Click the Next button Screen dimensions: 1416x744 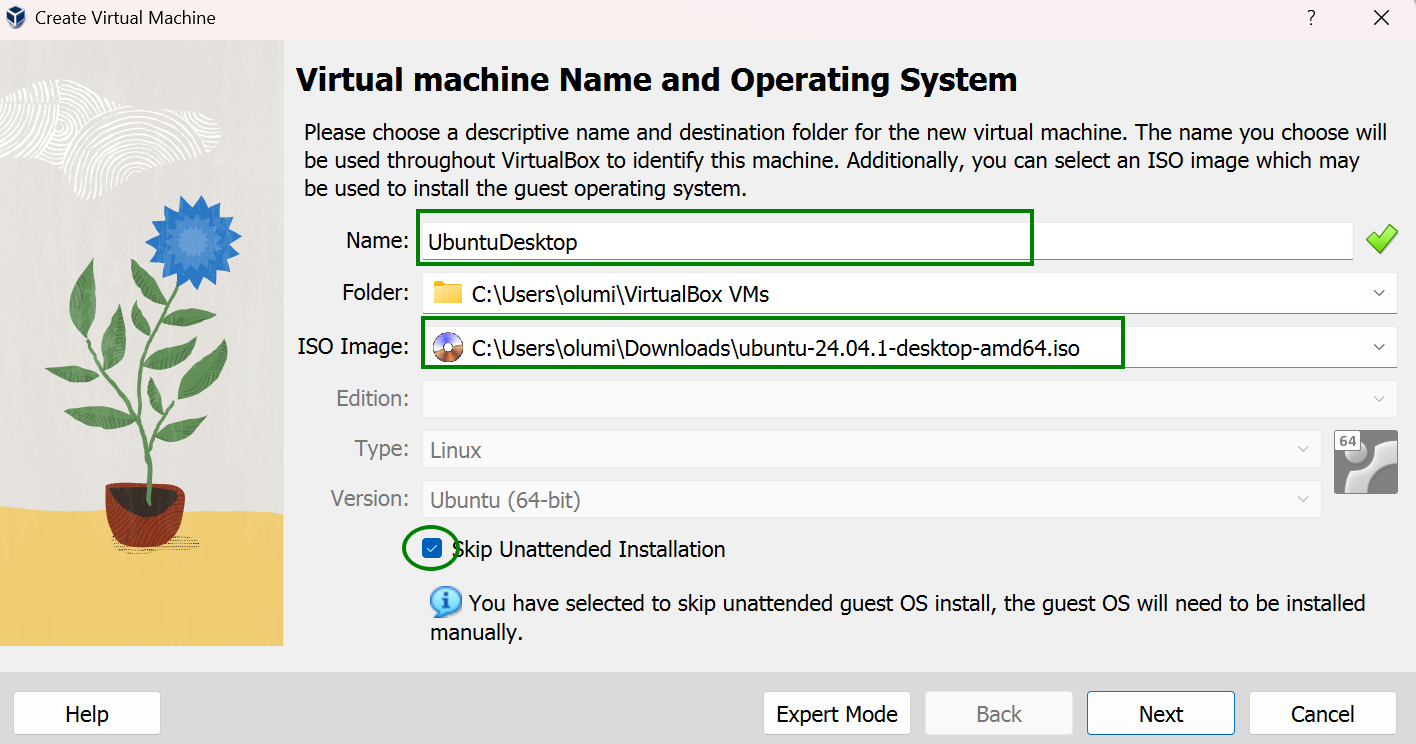(1161, 714)
